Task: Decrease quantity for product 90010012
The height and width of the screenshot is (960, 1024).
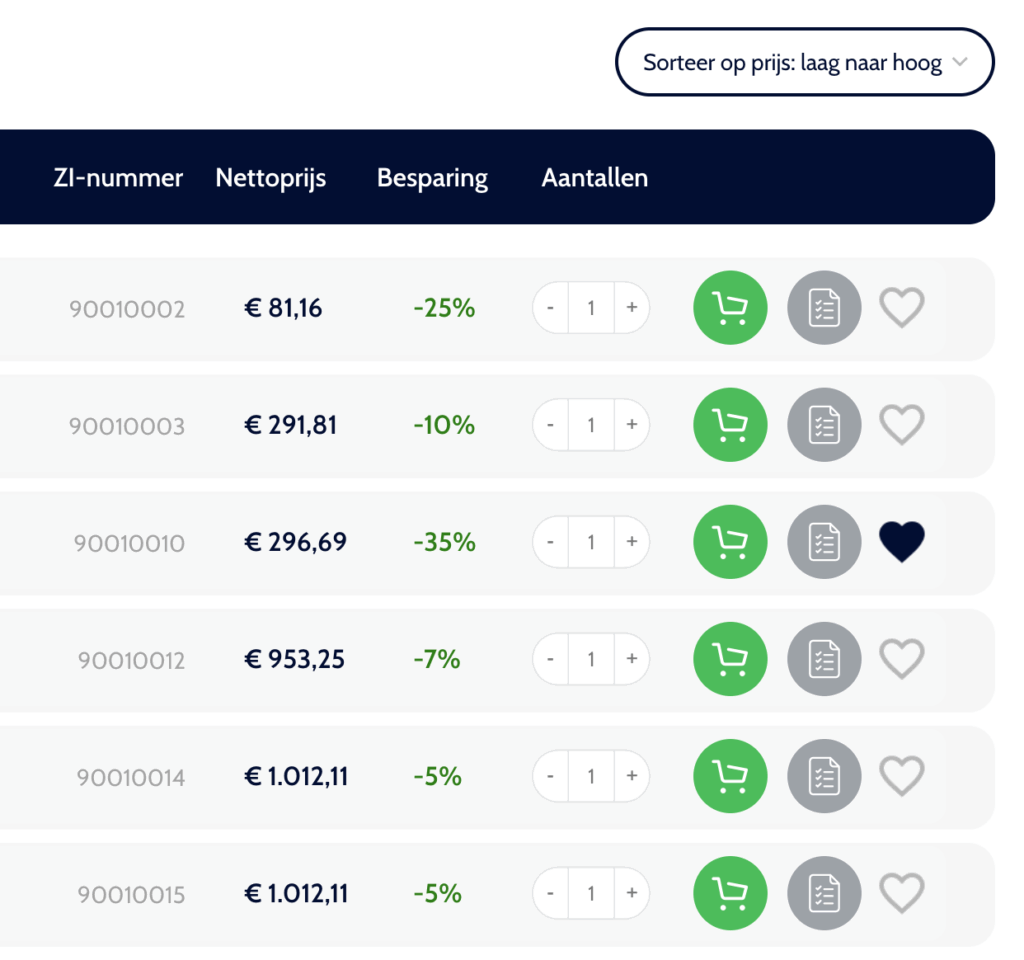Action: click(550, 659)
